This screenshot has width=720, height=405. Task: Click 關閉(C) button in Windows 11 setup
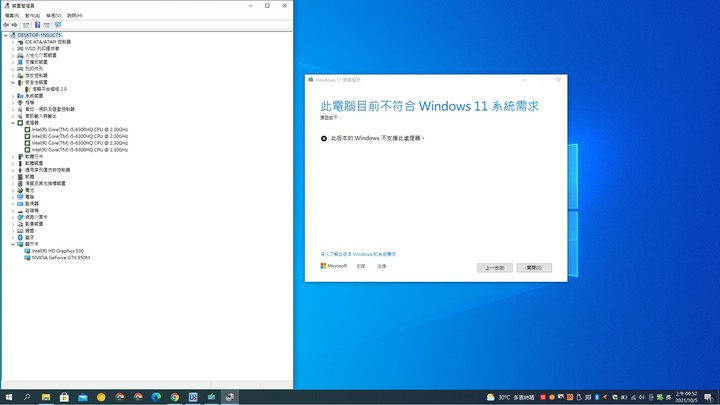(534, 268)
